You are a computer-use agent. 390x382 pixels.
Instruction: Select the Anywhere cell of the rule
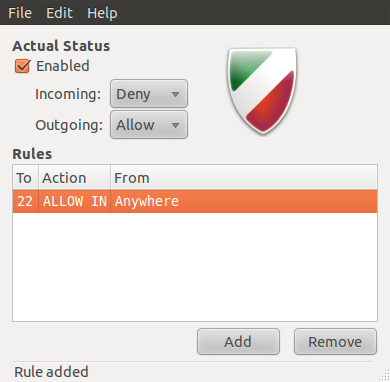coord(244,201)
